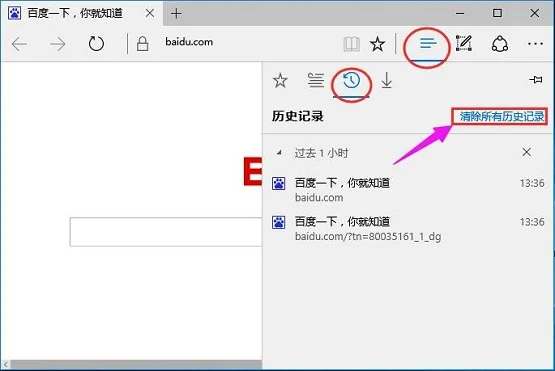
Task: Open the Share icon in toolbar
Action: [x=500, y=44]
